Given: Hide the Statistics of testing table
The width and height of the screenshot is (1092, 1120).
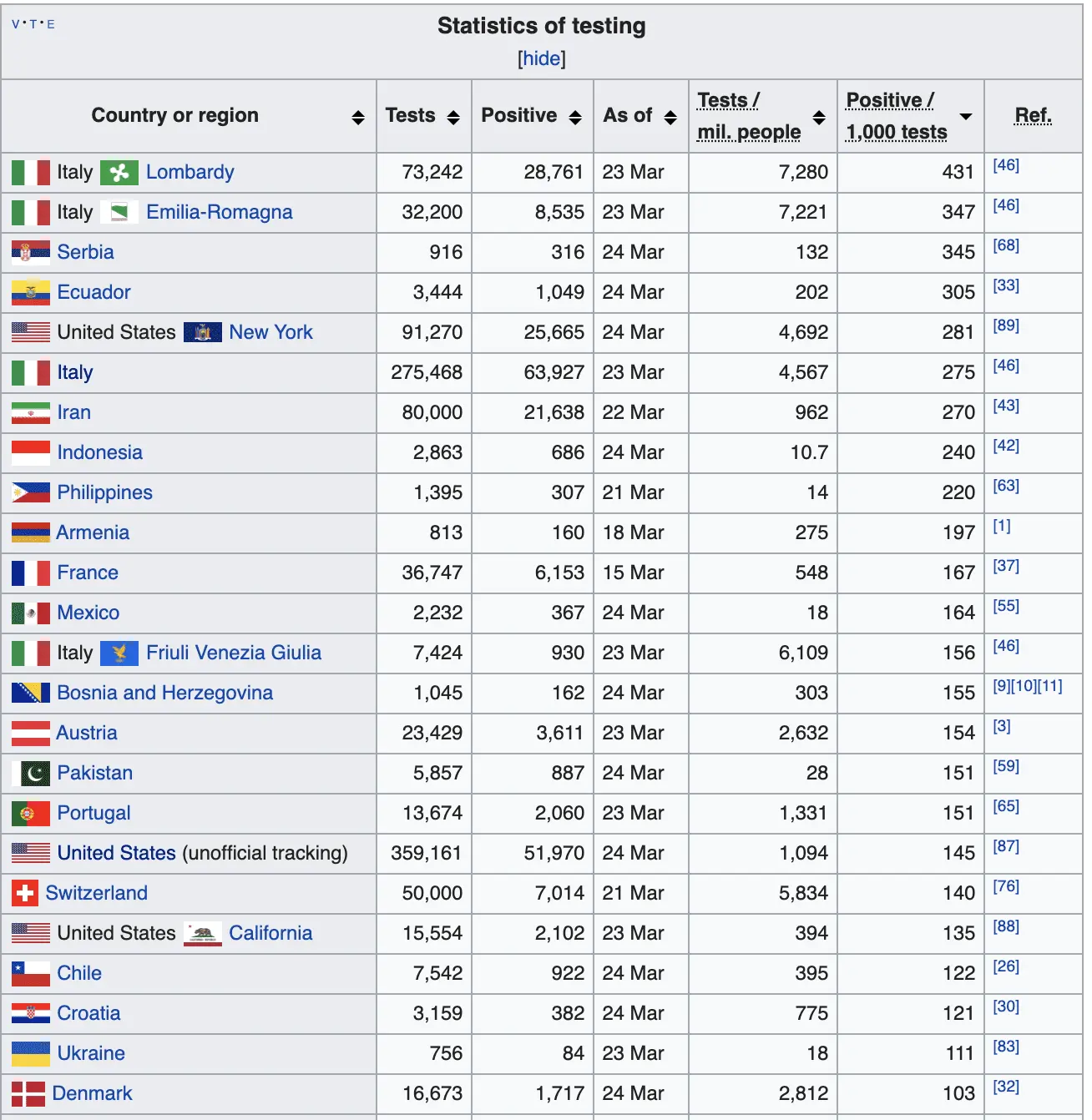Looking at the screenshot, I should click(x=541, y=58).
